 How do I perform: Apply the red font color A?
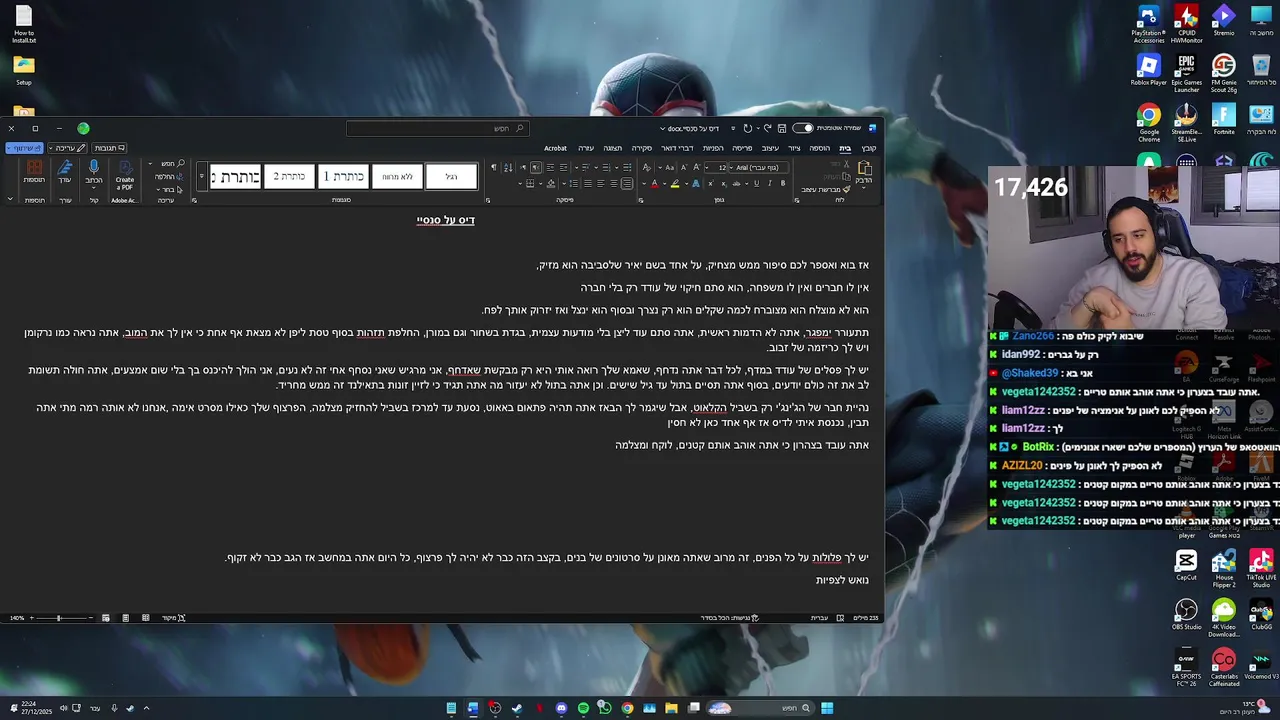(655, 184)
